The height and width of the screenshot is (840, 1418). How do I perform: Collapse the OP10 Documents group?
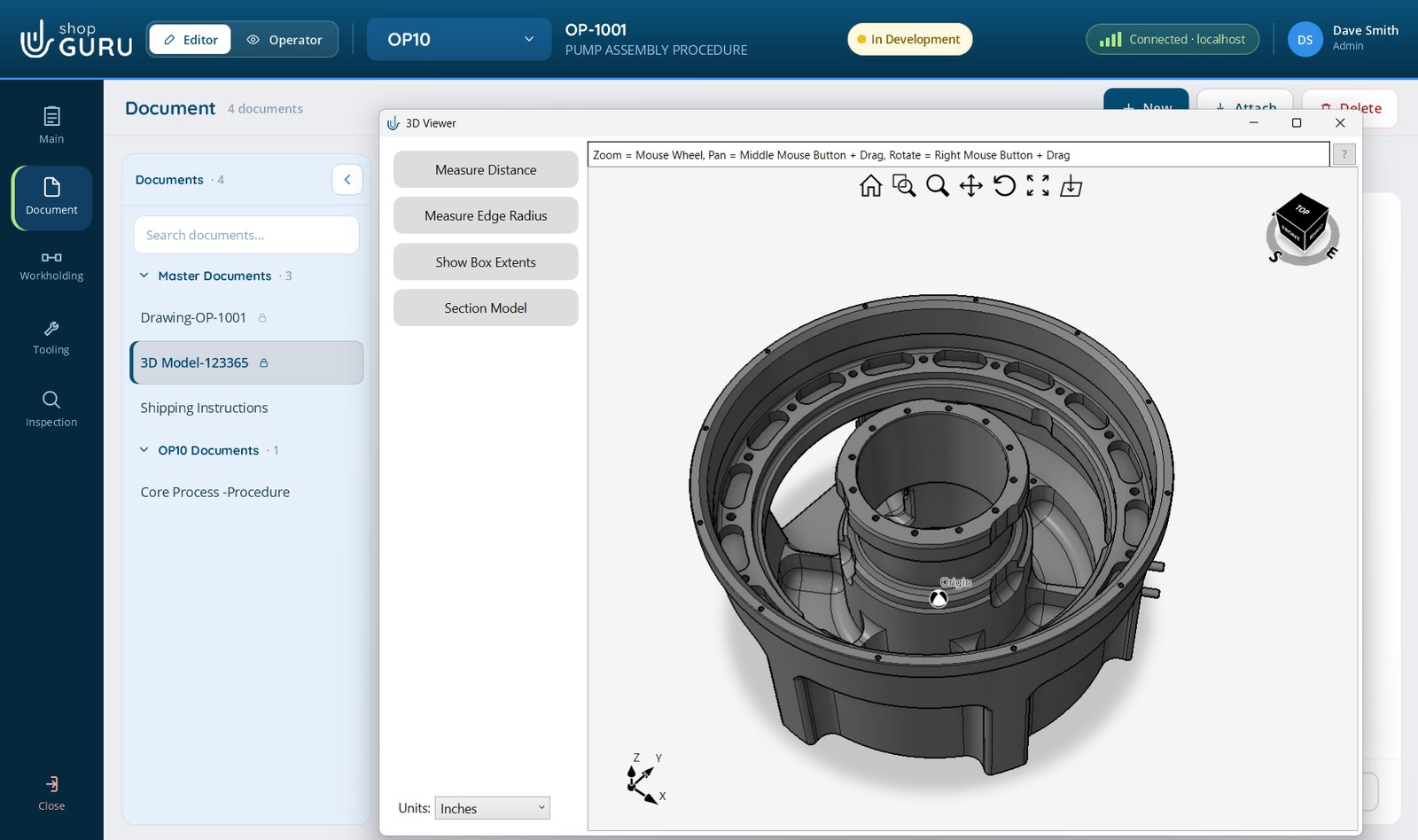tap(144, 450)
